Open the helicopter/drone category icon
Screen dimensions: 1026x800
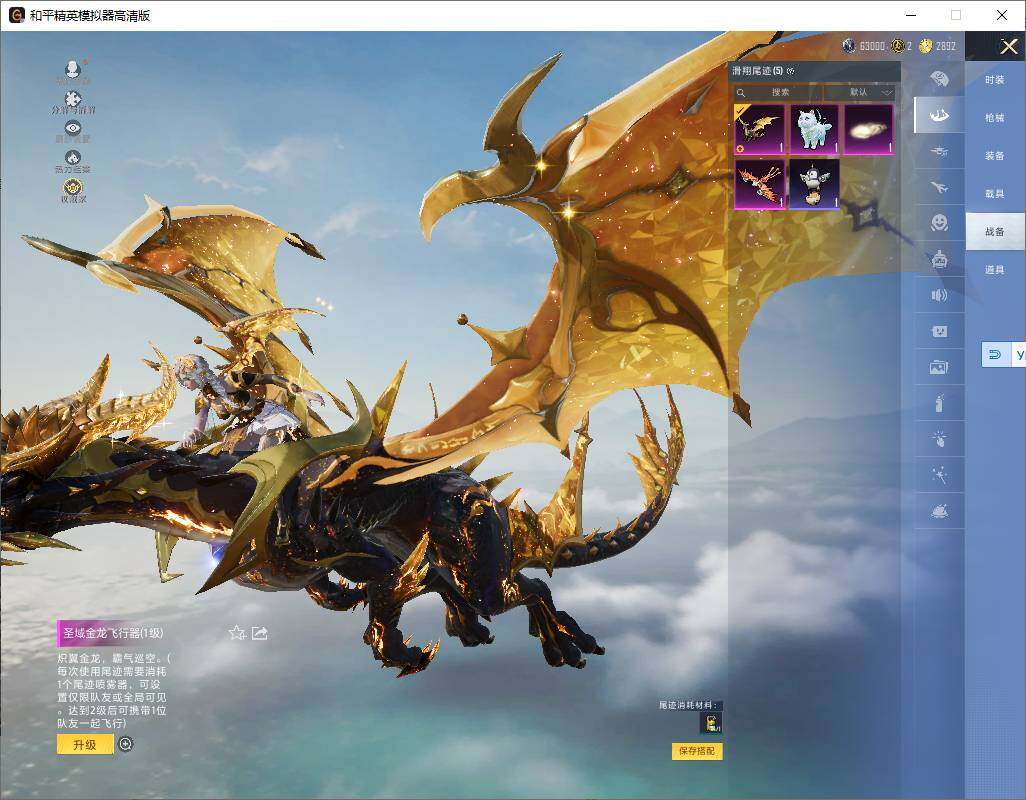point(939,152)
